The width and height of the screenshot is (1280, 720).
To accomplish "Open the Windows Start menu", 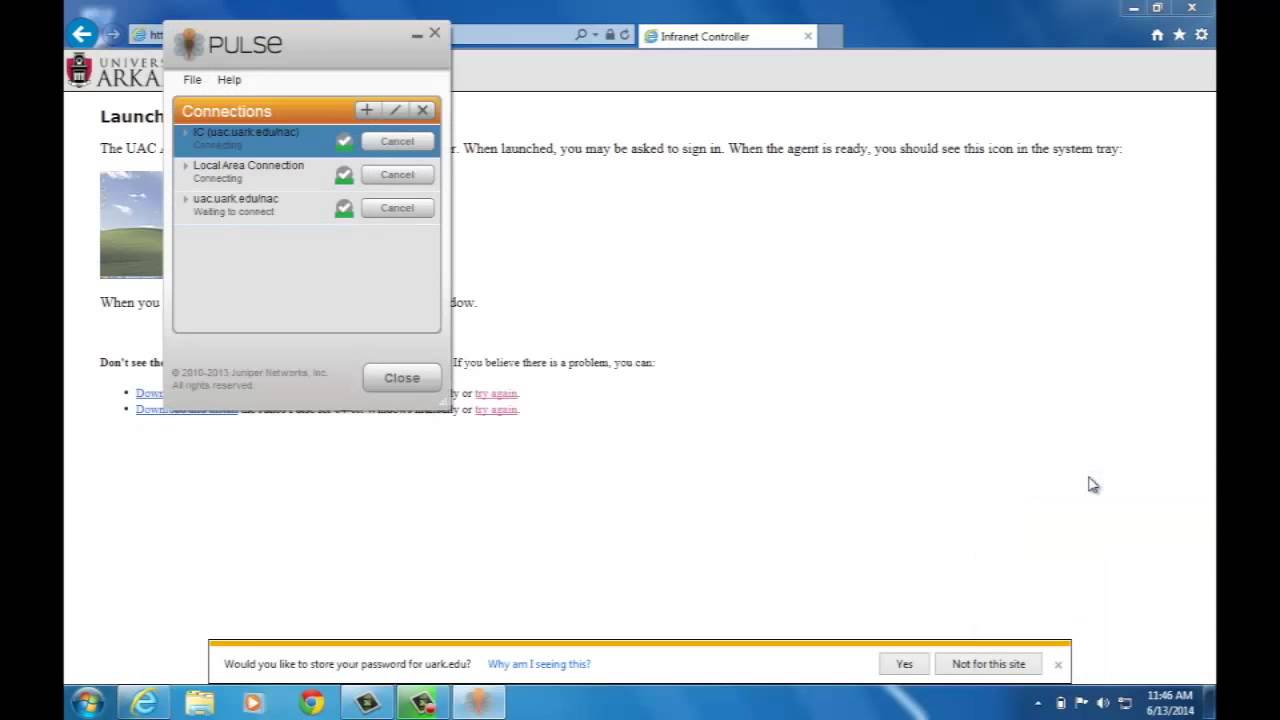I will (87, 702).
